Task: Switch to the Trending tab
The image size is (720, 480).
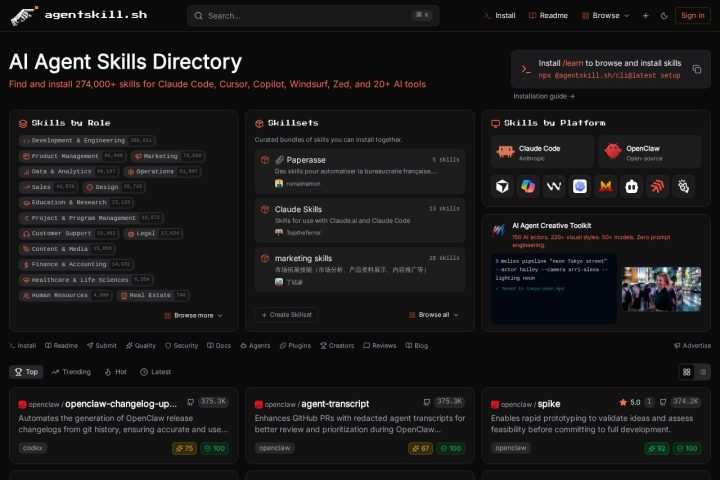Action: (x=71, y=372)
